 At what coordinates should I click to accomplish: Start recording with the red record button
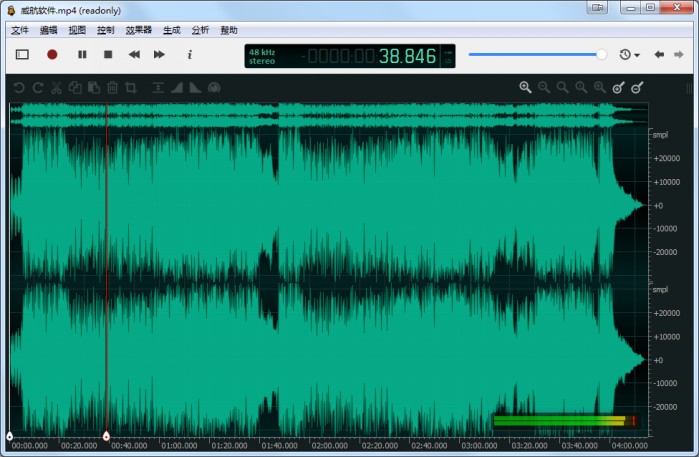point(52,54)
